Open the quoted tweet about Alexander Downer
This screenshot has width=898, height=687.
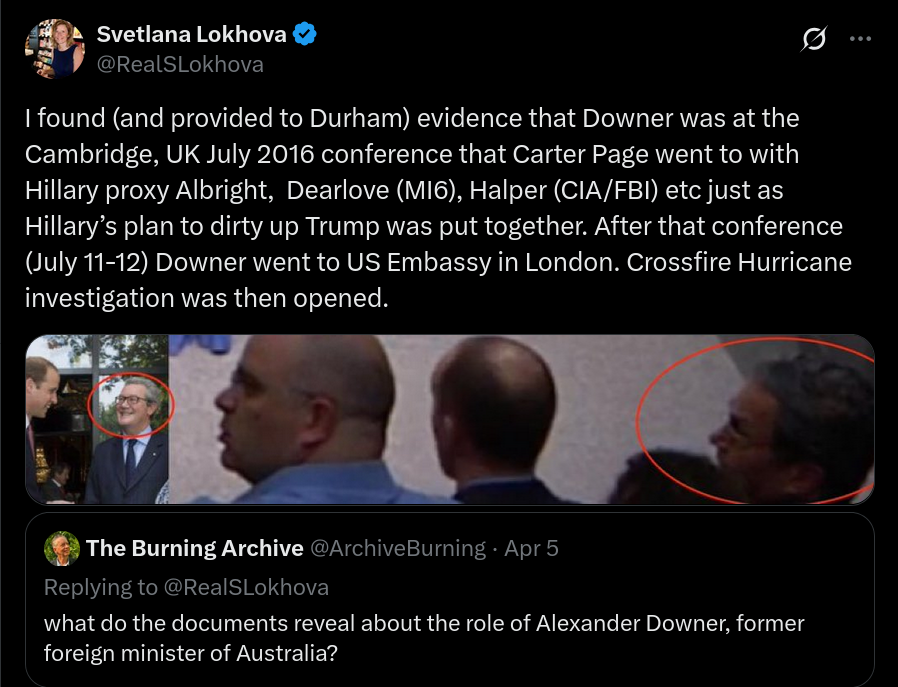point(450,599)
